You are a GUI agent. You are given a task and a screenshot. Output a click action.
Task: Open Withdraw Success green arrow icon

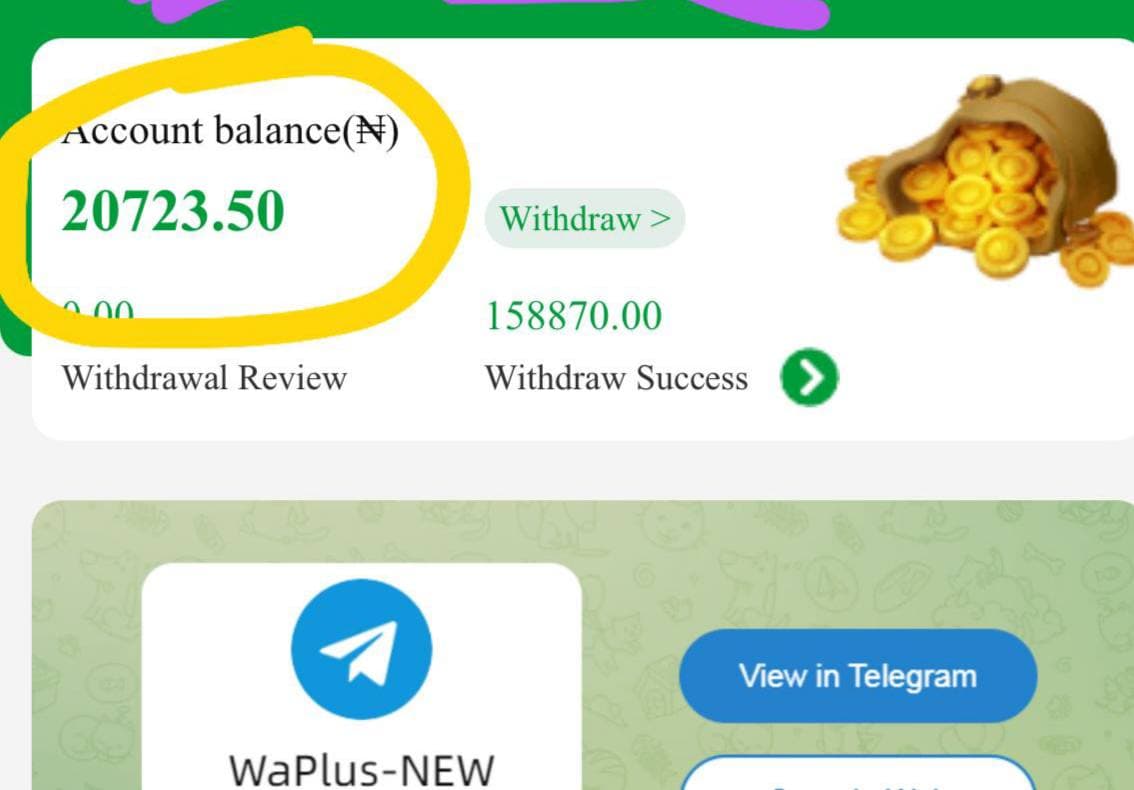(x=809, y=377)
